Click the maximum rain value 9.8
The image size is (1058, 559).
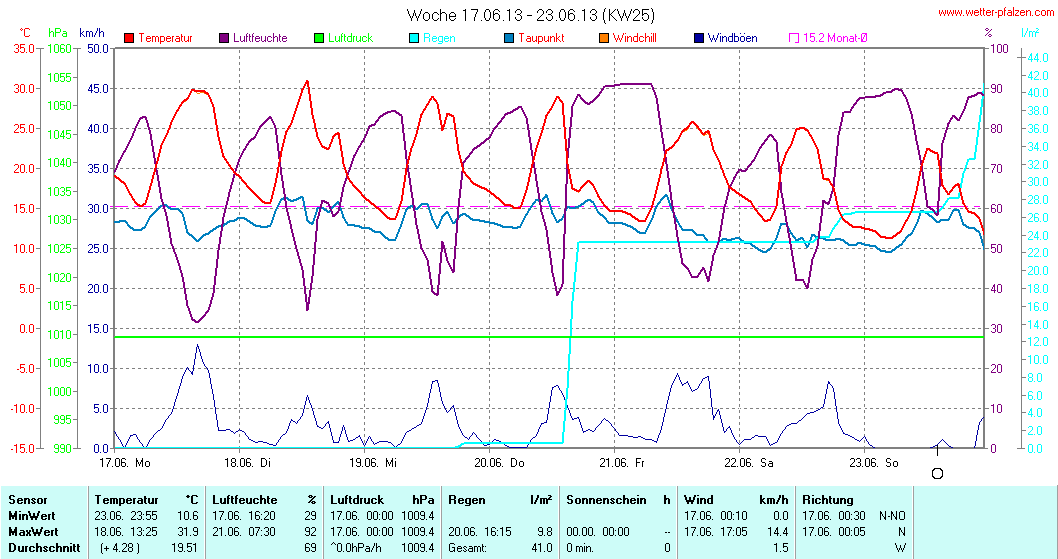pos(545,532)
